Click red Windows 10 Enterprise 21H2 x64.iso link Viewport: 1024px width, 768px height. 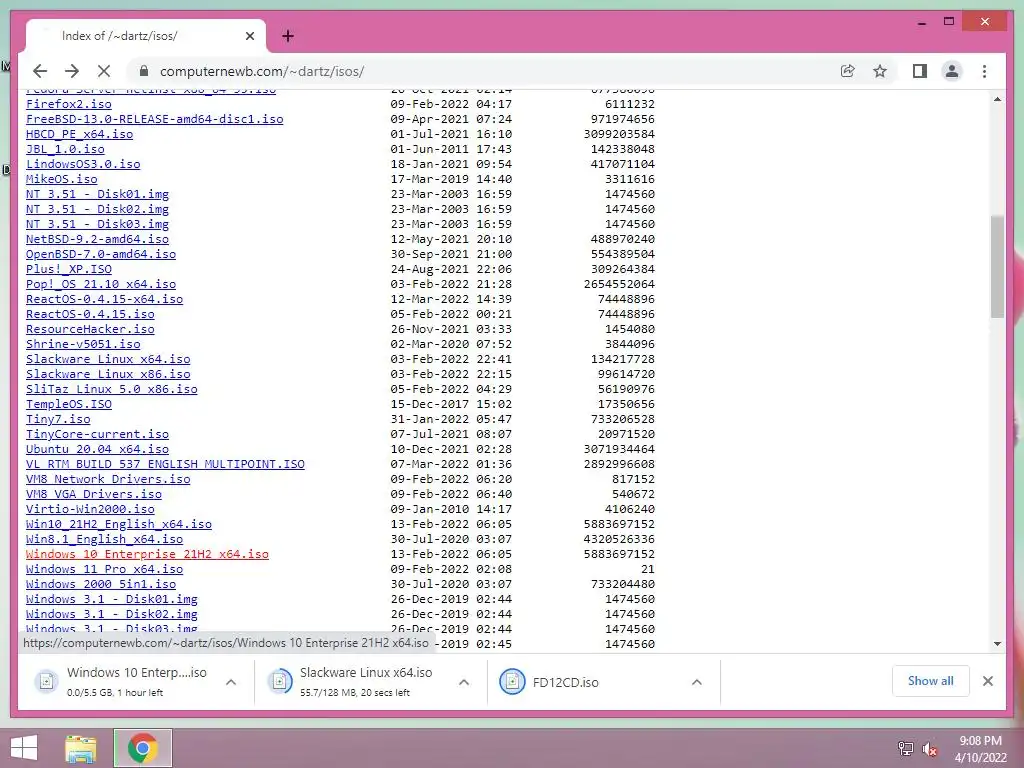tap(147, 554)
